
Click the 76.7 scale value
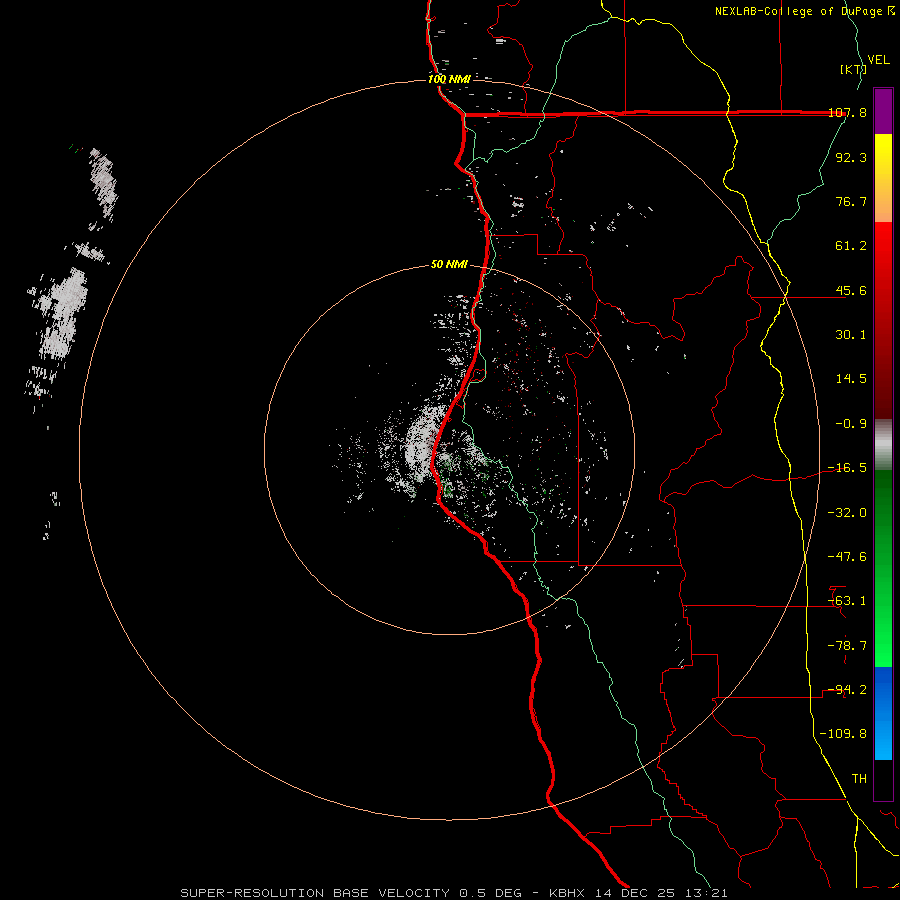(851, 201)
